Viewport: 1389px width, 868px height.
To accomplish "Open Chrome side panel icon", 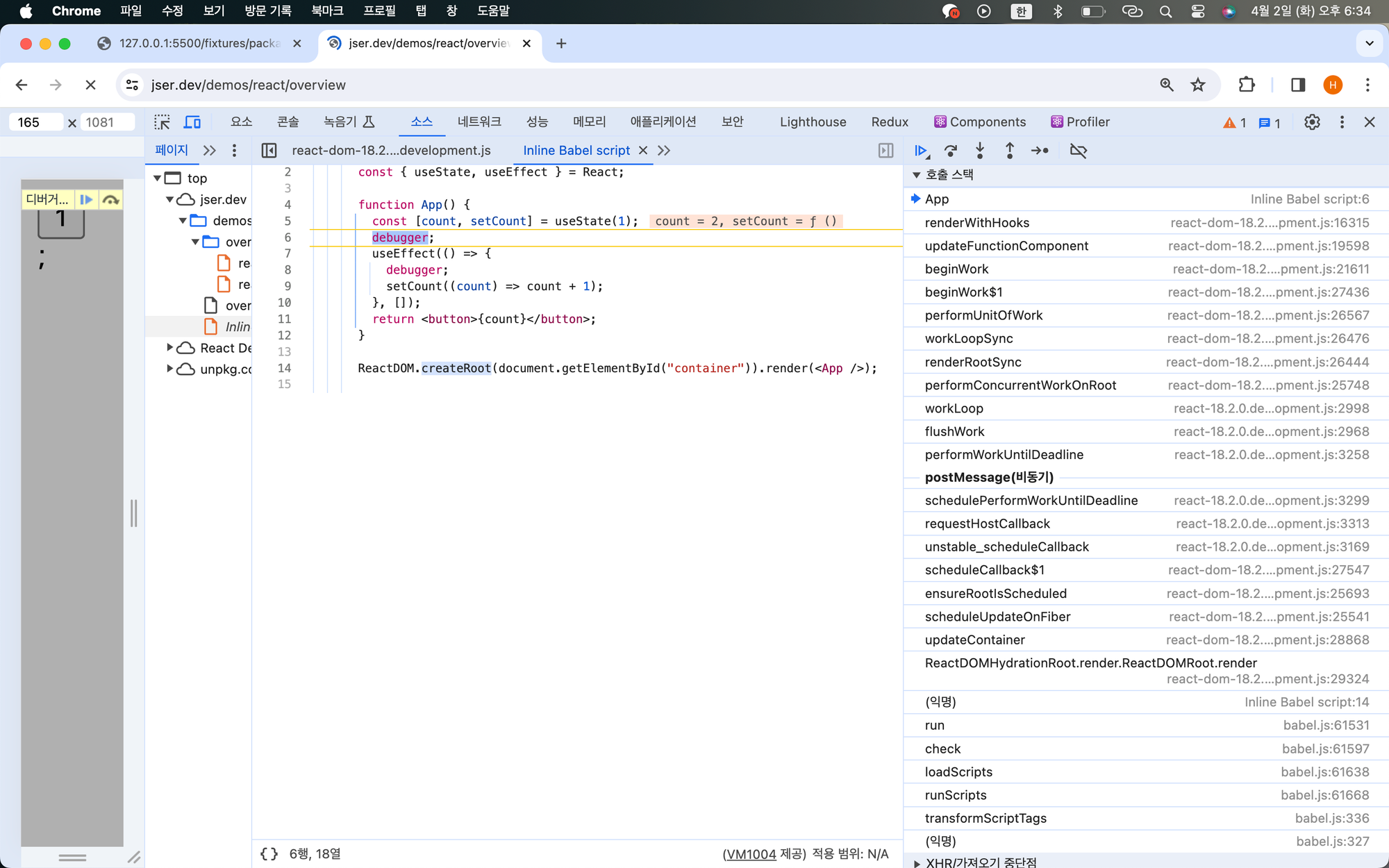I will coord(1298,85).
